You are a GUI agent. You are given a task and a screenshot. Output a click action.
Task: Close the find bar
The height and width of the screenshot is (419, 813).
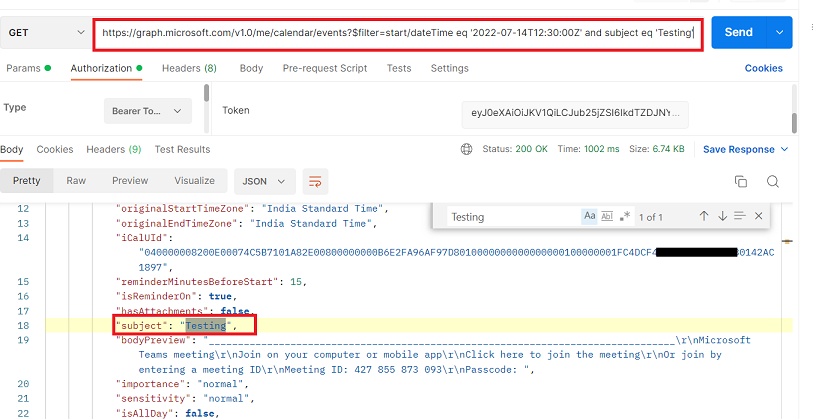pyautogui.click(x=759, y=216)
